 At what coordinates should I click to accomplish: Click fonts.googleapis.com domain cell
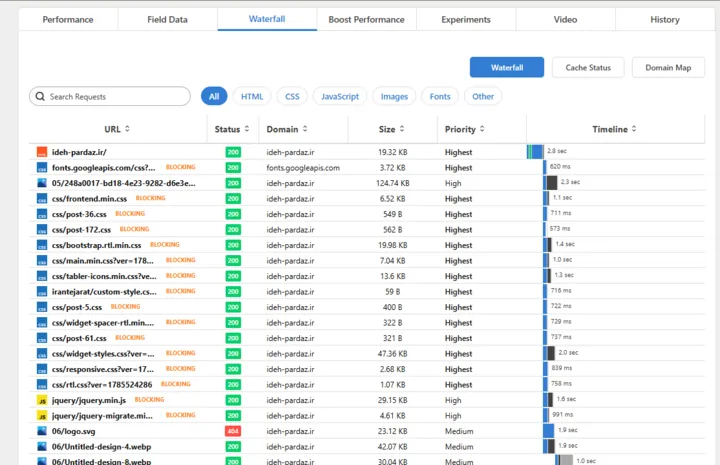pos(303,168)
